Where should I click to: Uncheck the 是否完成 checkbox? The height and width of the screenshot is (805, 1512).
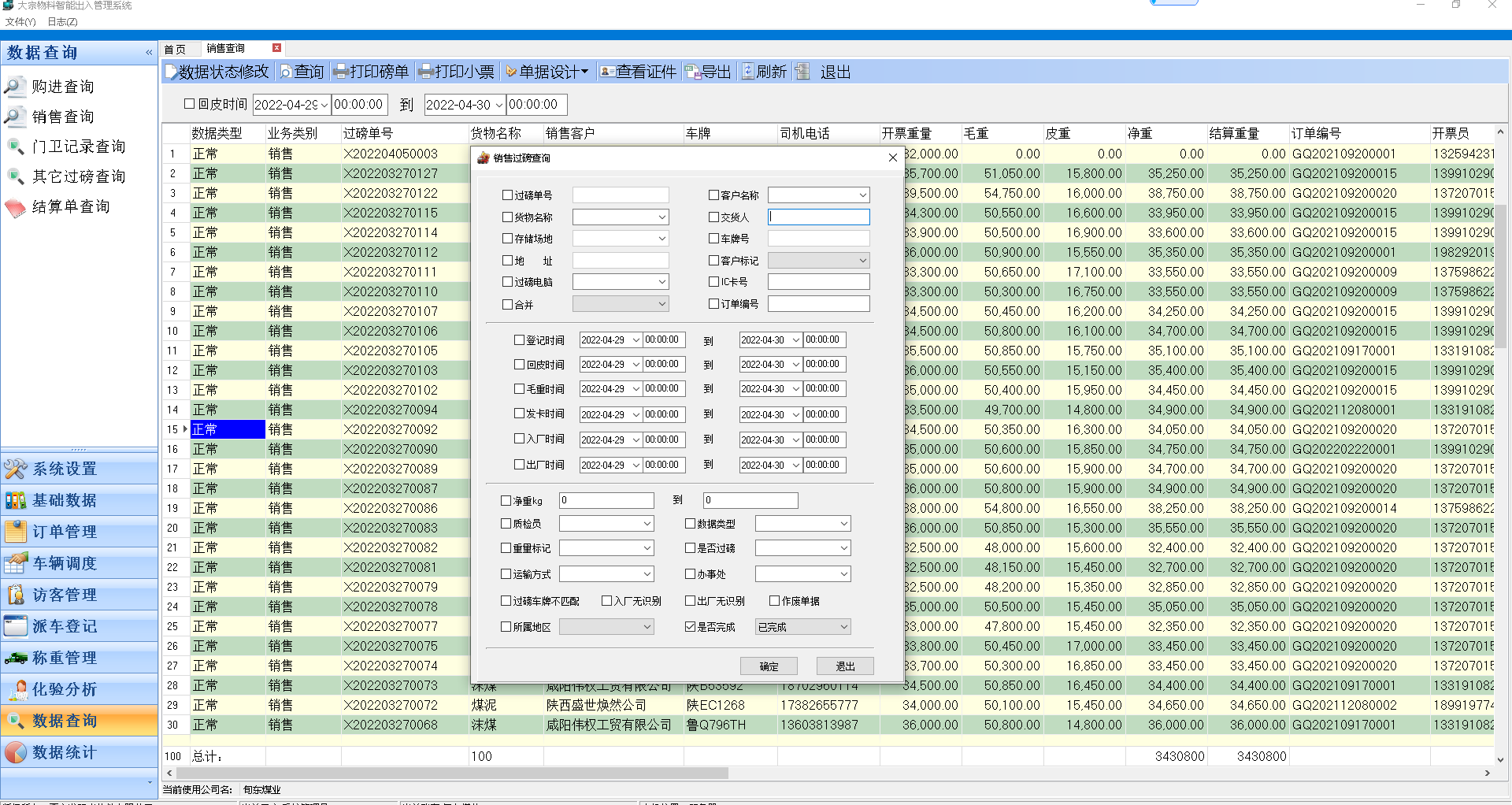point(690,627)
